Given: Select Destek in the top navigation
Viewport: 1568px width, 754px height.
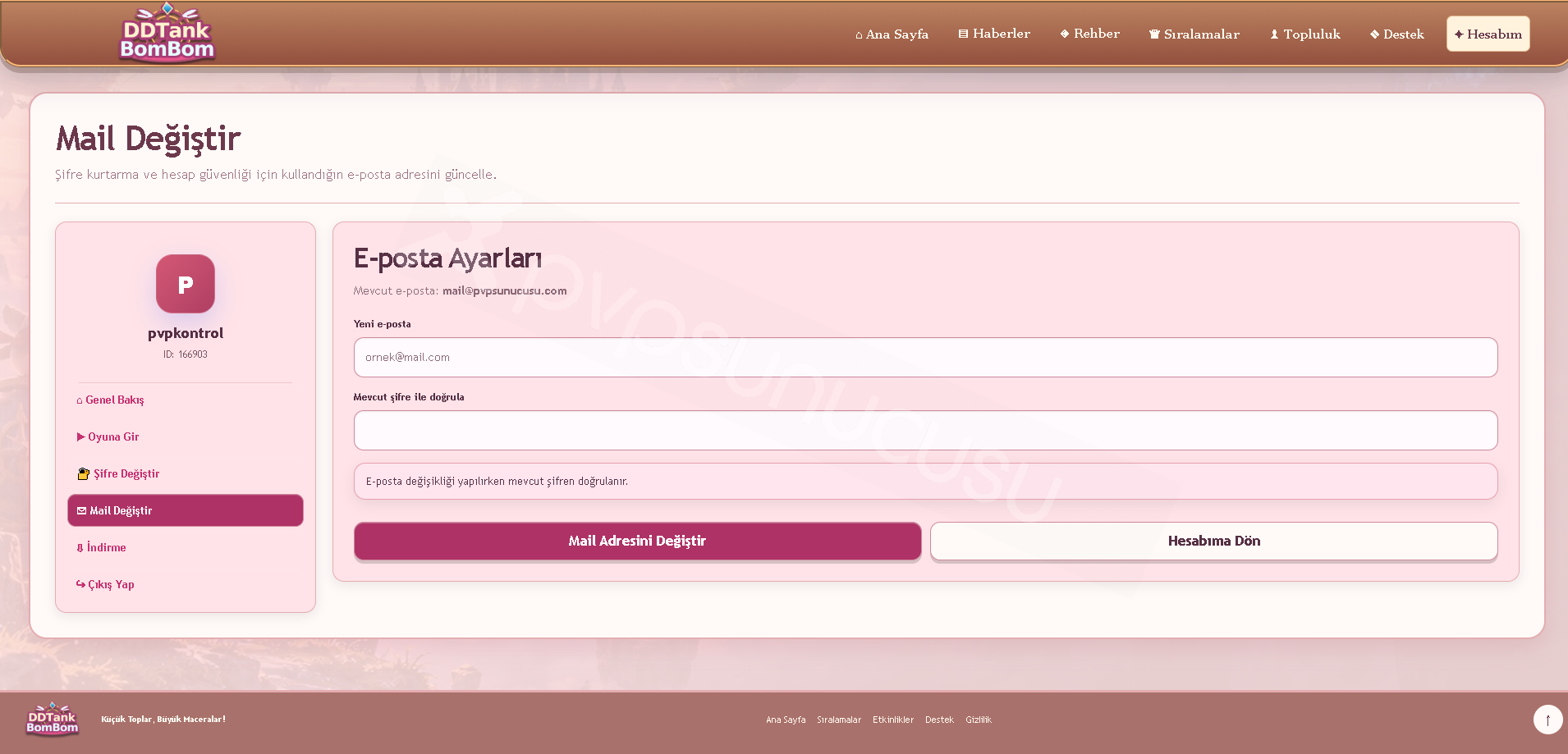Looking at the screenshot, I should point(1397,34).
